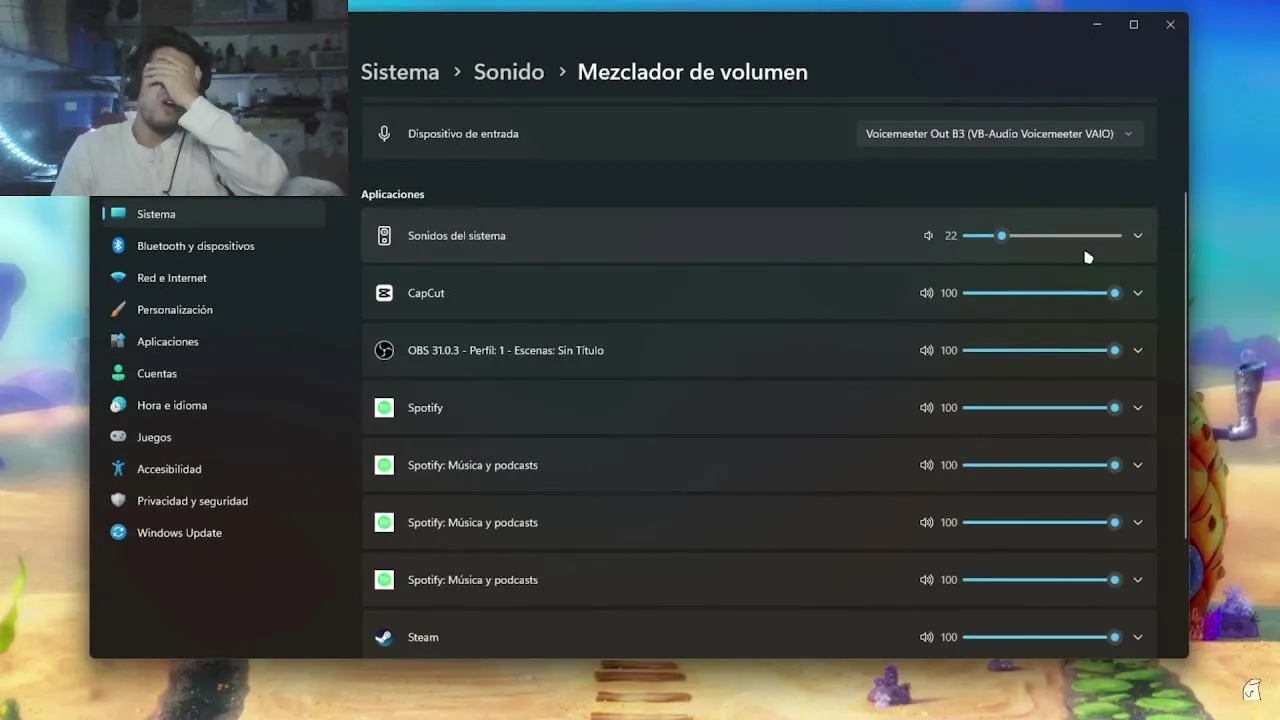Viewport: 1280px width, 720px height.
Task: Click the Sistema monitor icon in sidebar
Action: pyautogui.click(x=118, y=214)
